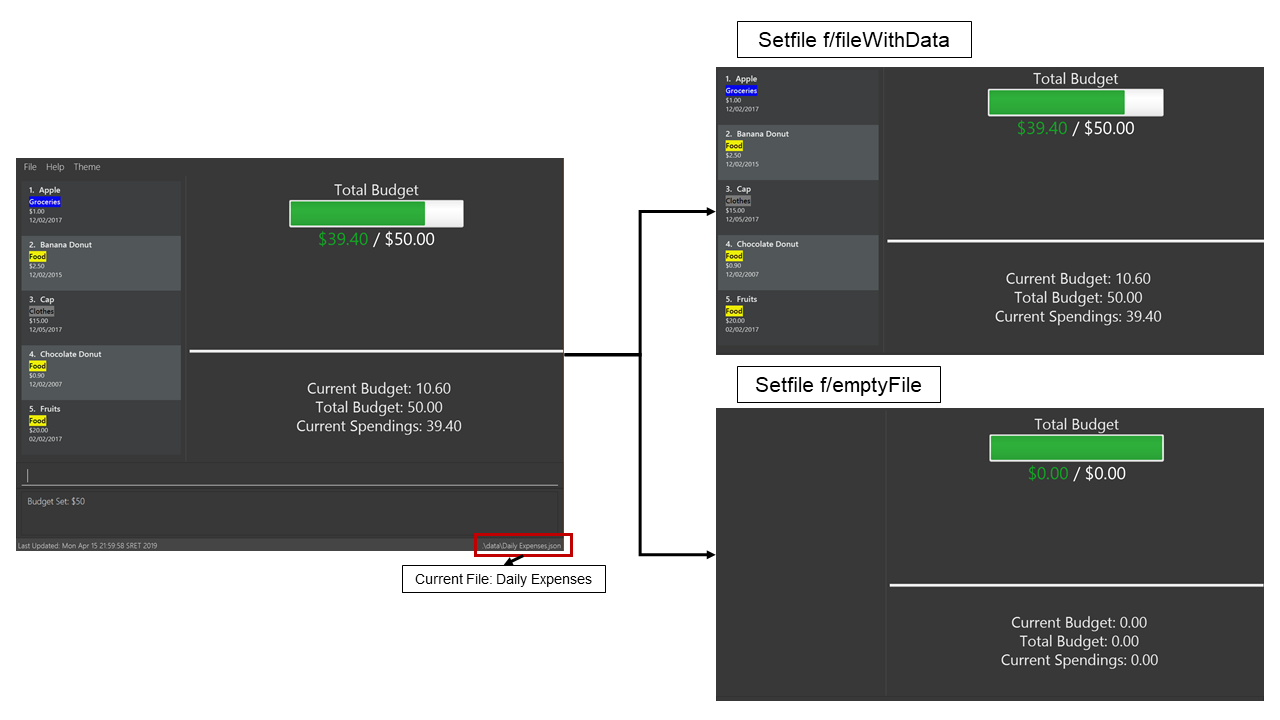The height and width of the screenshot is (720, 1280).
Task: Click Food tag on Chocolate Donut in fileWithData screenshot
Action: [x=734, y=256]
